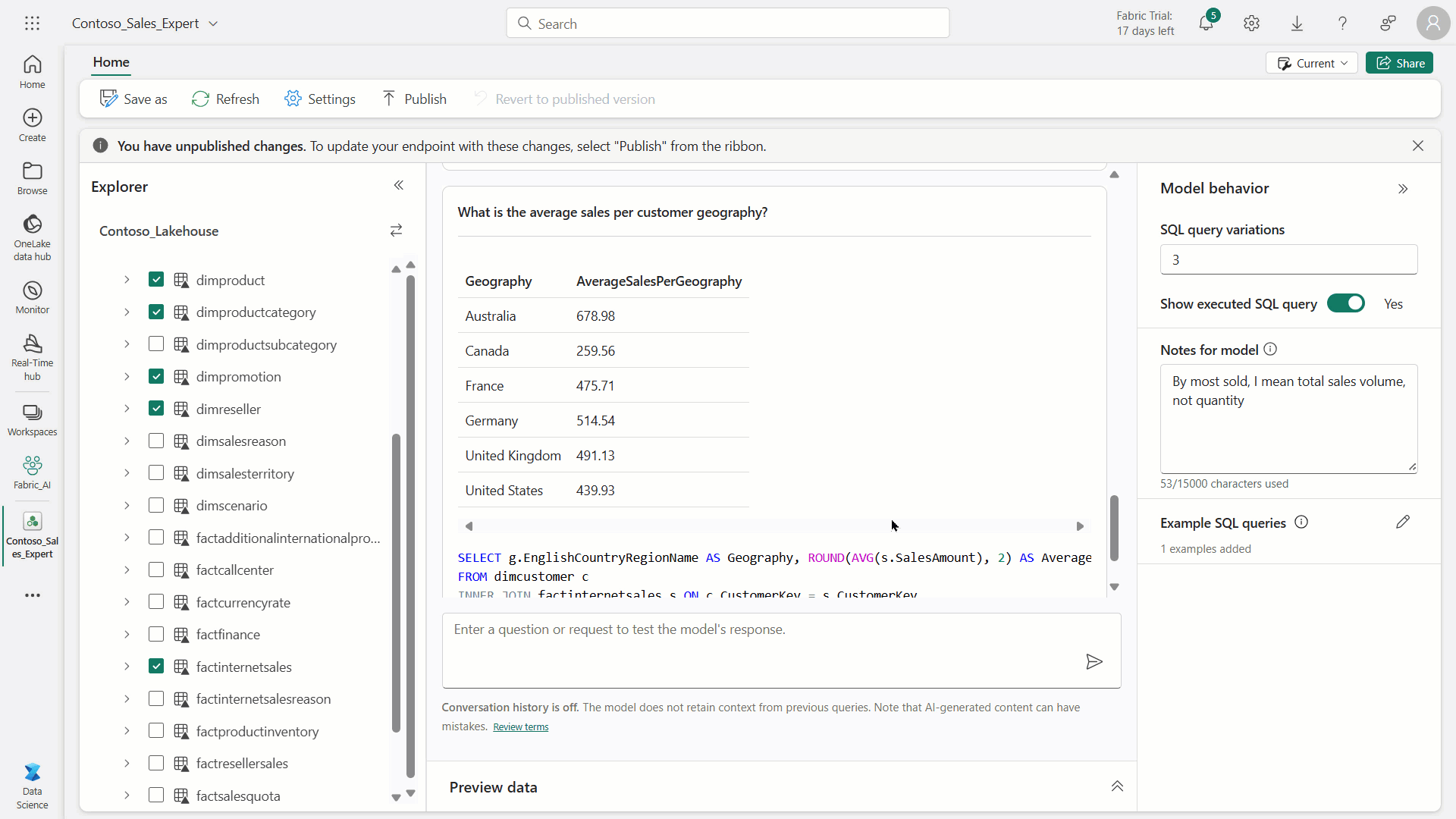Screen dimensions: 1456x819
Task: Open help question mark
Action: click(1342, 24)
